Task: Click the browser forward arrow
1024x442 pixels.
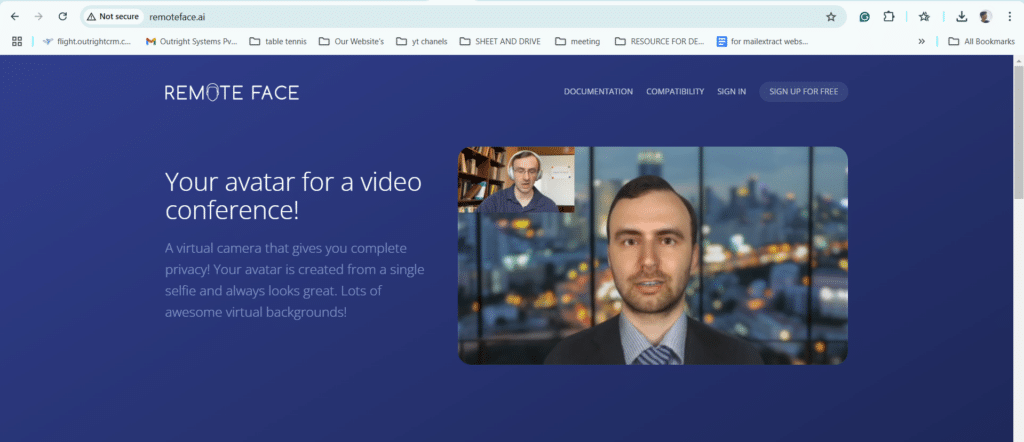Action: point(39,16)
